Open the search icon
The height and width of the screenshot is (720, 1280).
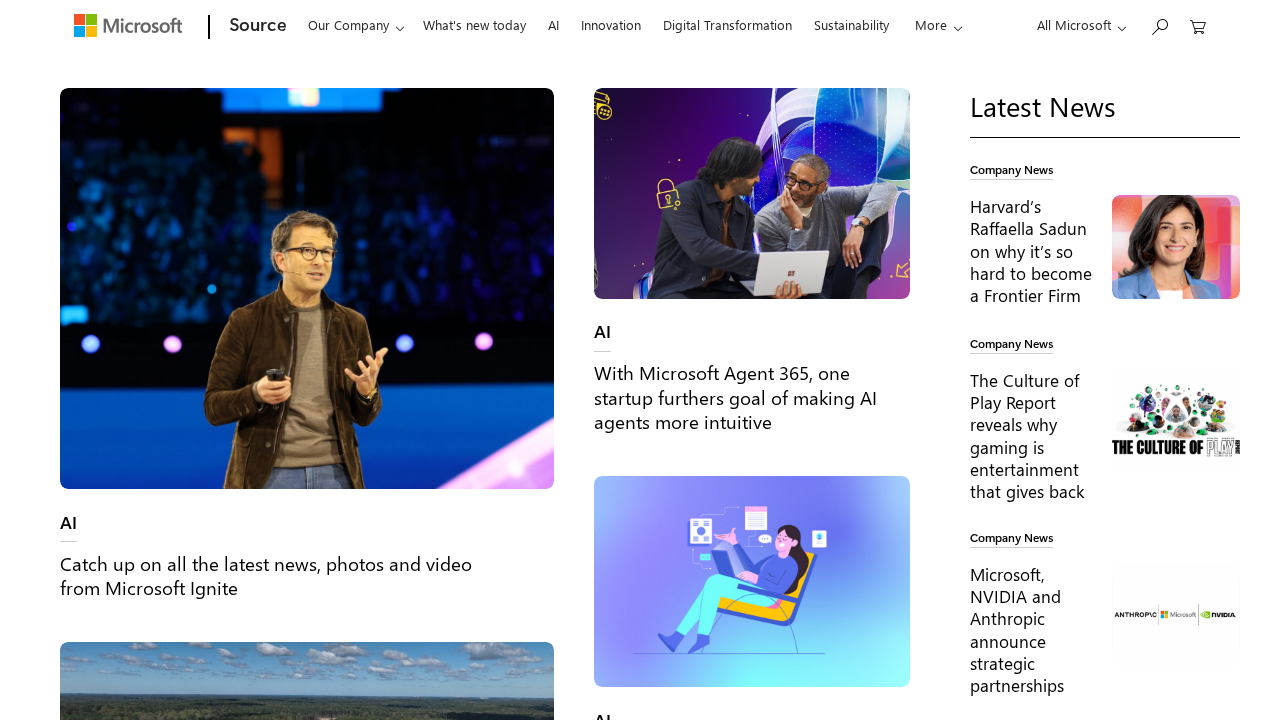click(1157, 25)
